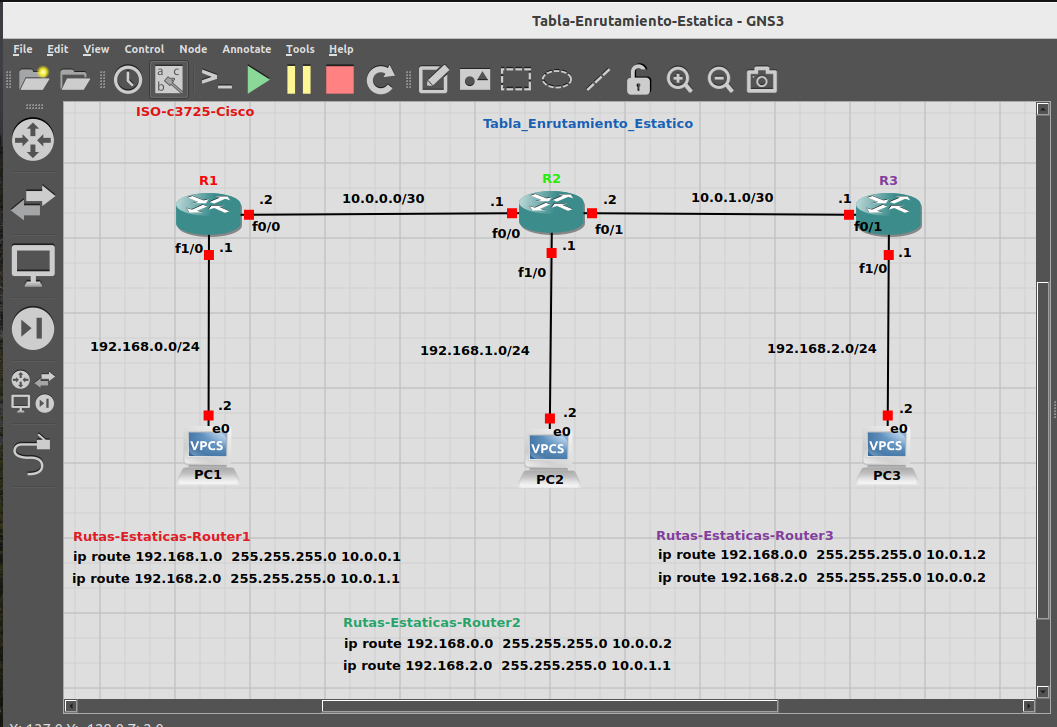Image resolution: width=1057 pixels, height=727 pixels.
Task: Browse routers in the device sidebar
Action: coord(33,140)
